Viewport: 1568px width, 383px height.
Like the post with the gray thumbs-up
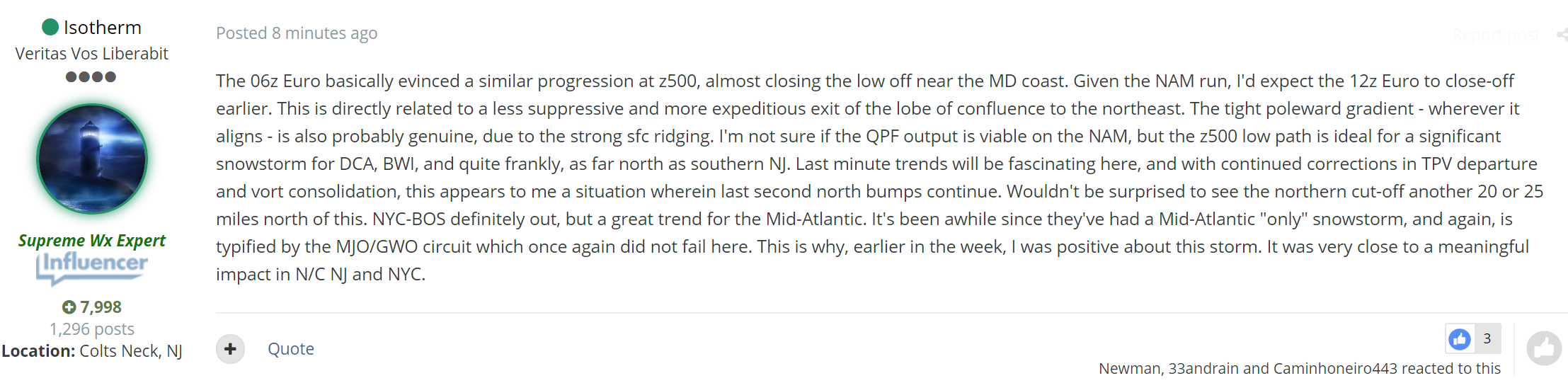coord(1544,348)
